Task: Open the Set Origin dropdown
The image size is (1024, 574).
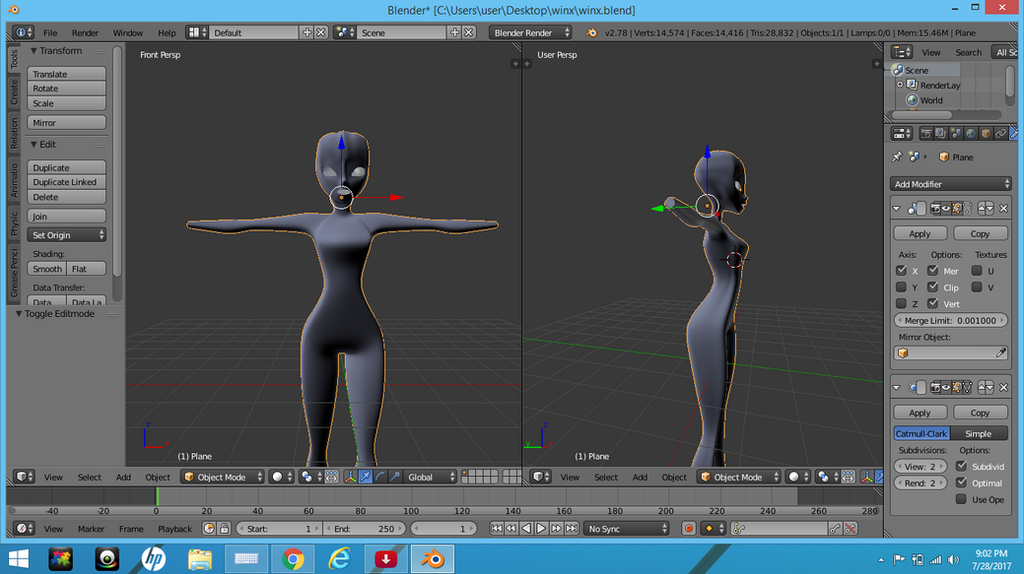Action: [67, 235]
